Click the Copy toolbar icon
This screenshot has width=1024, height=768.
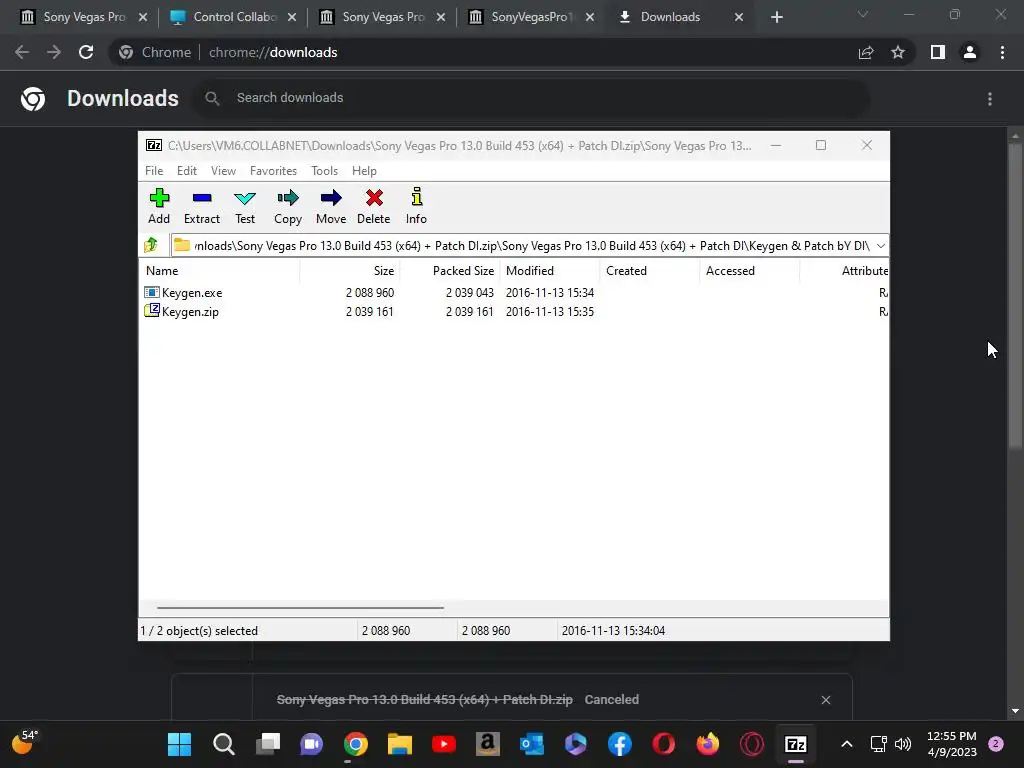pyautogui.click(x=288, y=206)
